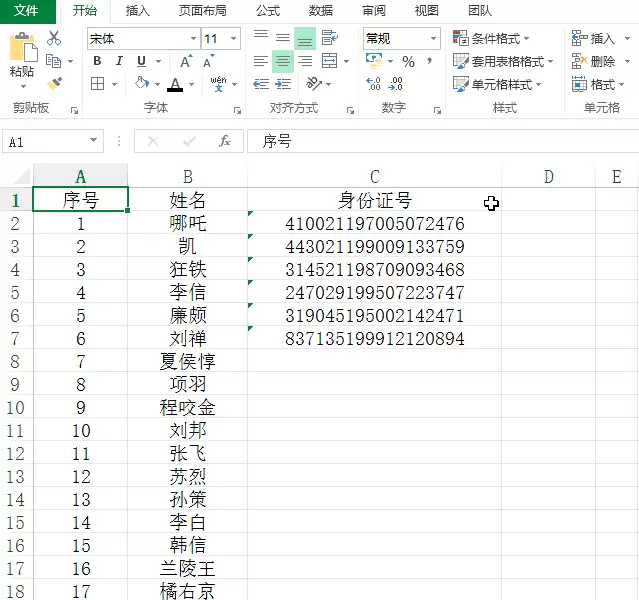Select column C header
This screenshot has height=600, width=639.
tap(374, 177)
